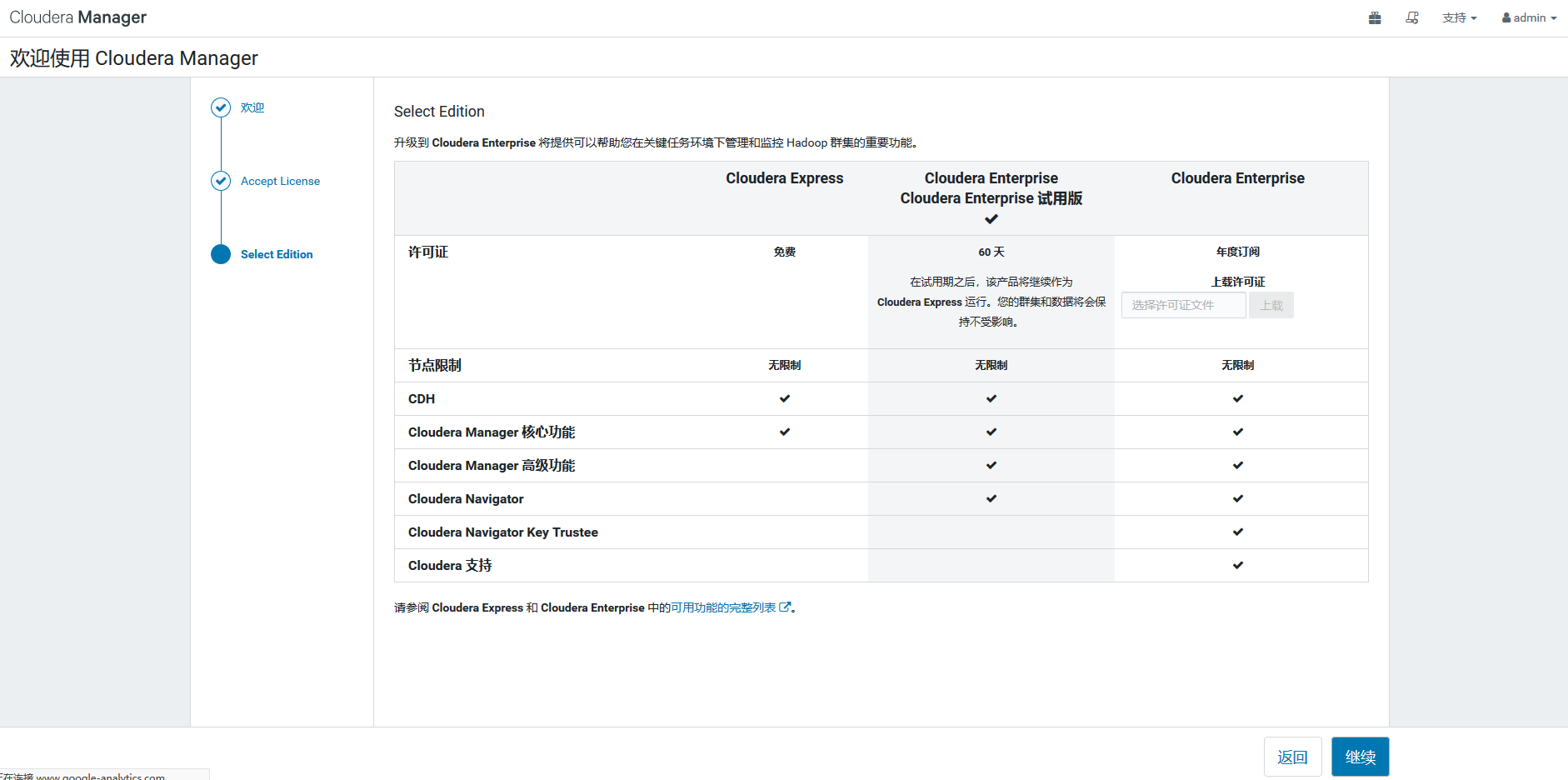Click the Cloudera Navigator Key Trustee label
1568x780 pixels.
(x=503, y=532)
